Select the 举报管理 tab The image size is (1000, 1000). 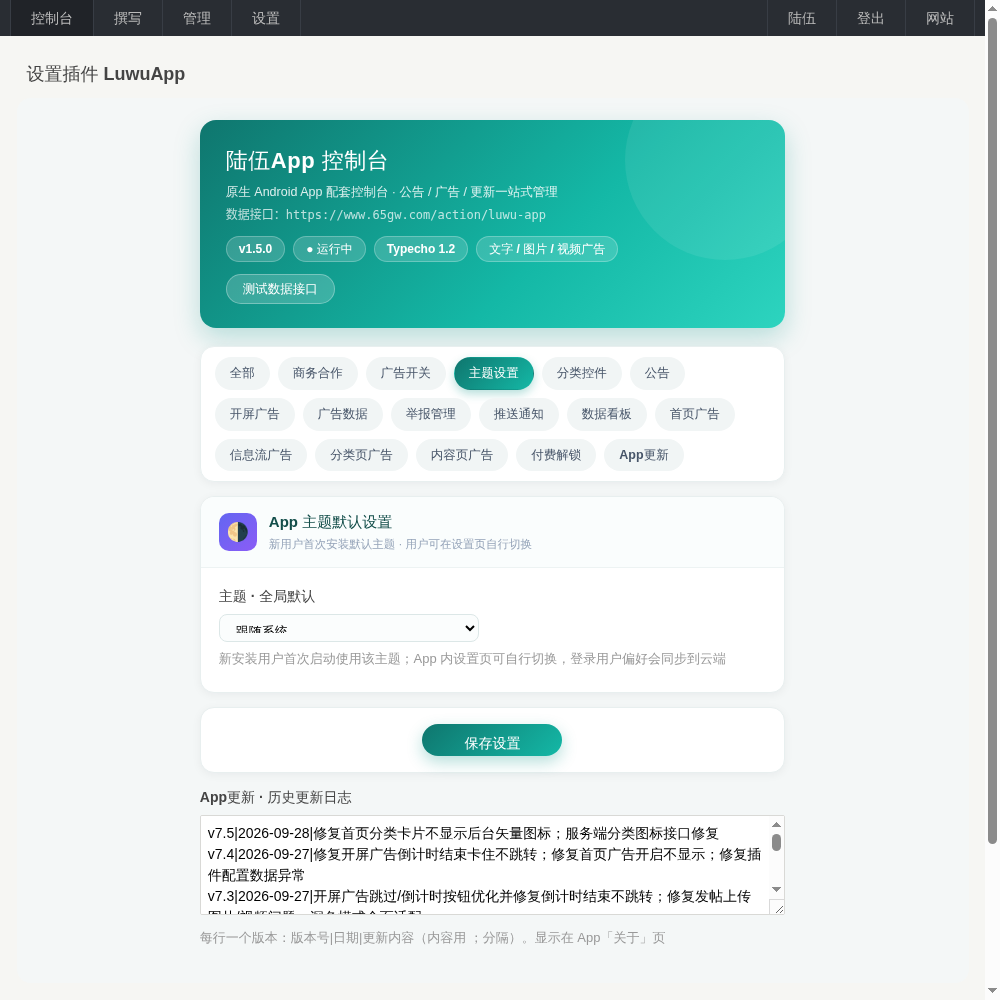coord(430,414)
